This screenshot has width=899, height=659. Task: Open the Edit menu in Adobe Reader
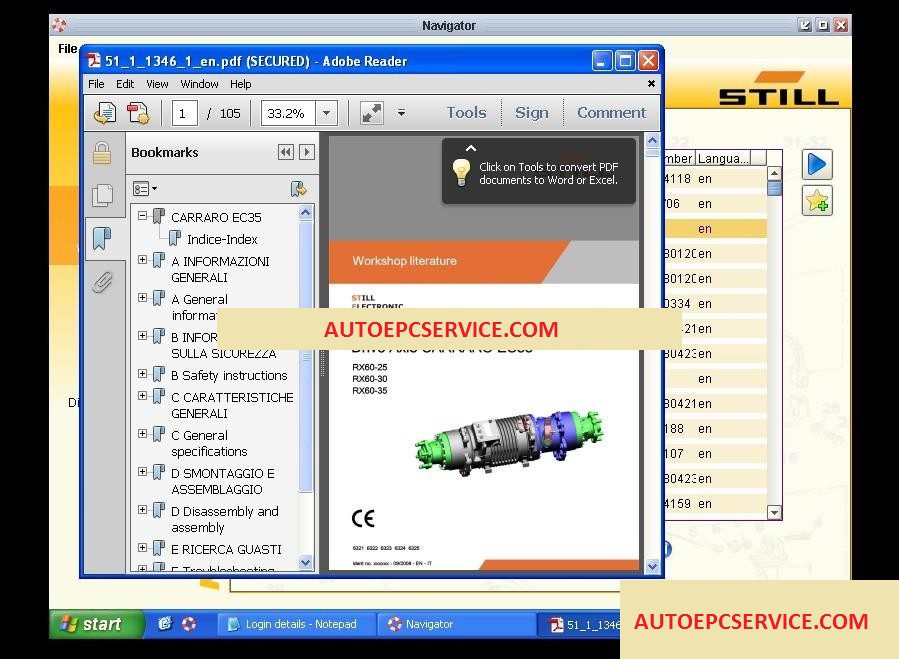point(125,84)
